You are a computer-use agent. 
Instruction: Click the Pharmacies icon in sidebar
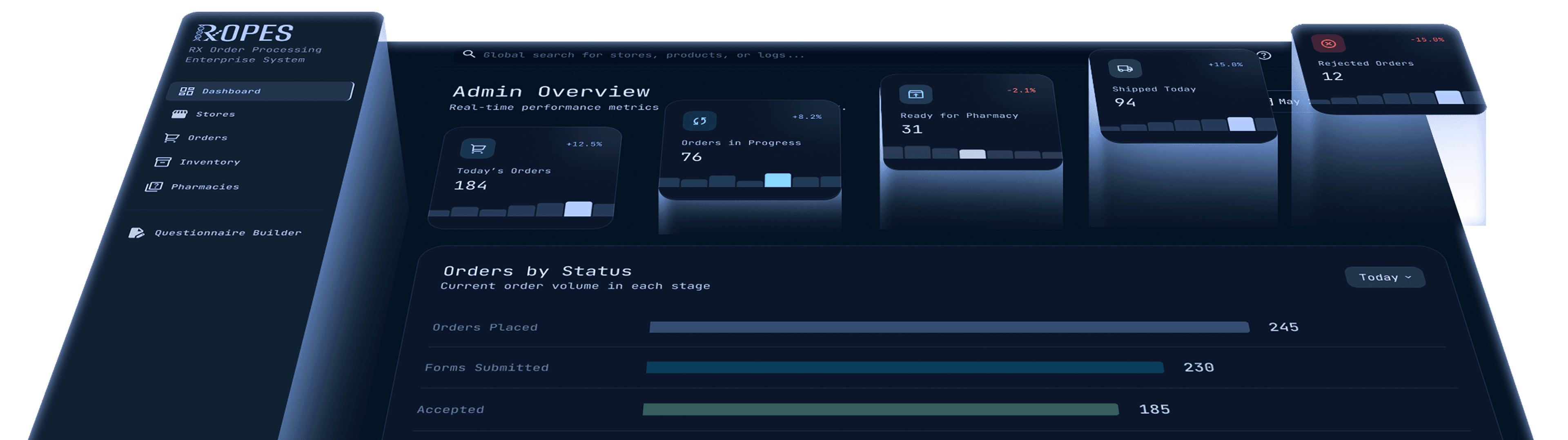click(154, 186)
